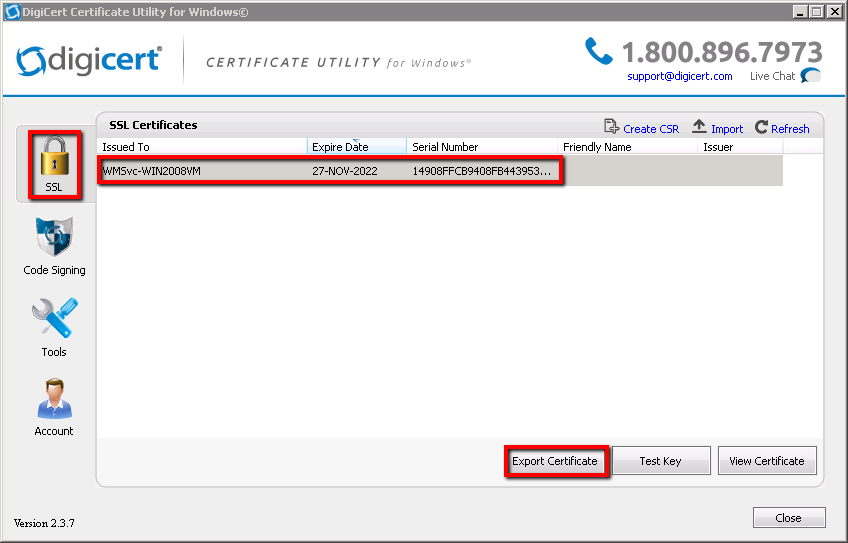Sort by Issued To column header

click(200, 147)
